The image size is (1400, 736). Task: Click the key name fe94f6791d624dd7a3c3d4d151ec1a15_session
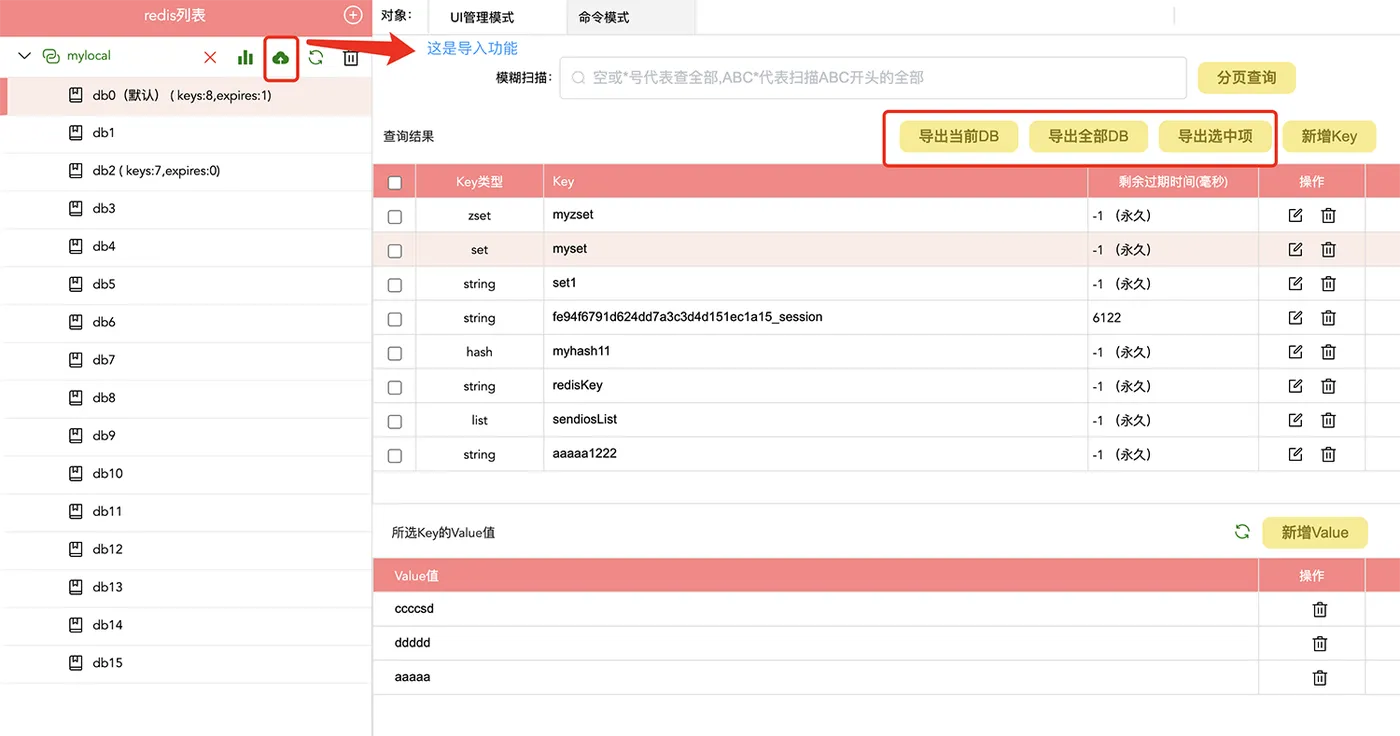(687, 317)
